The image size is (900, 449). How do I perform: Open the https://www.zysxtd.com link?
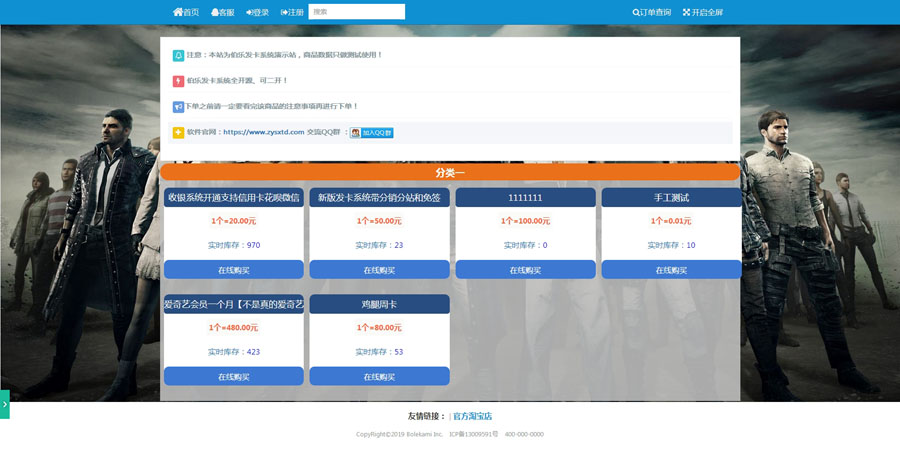[263, 133]
